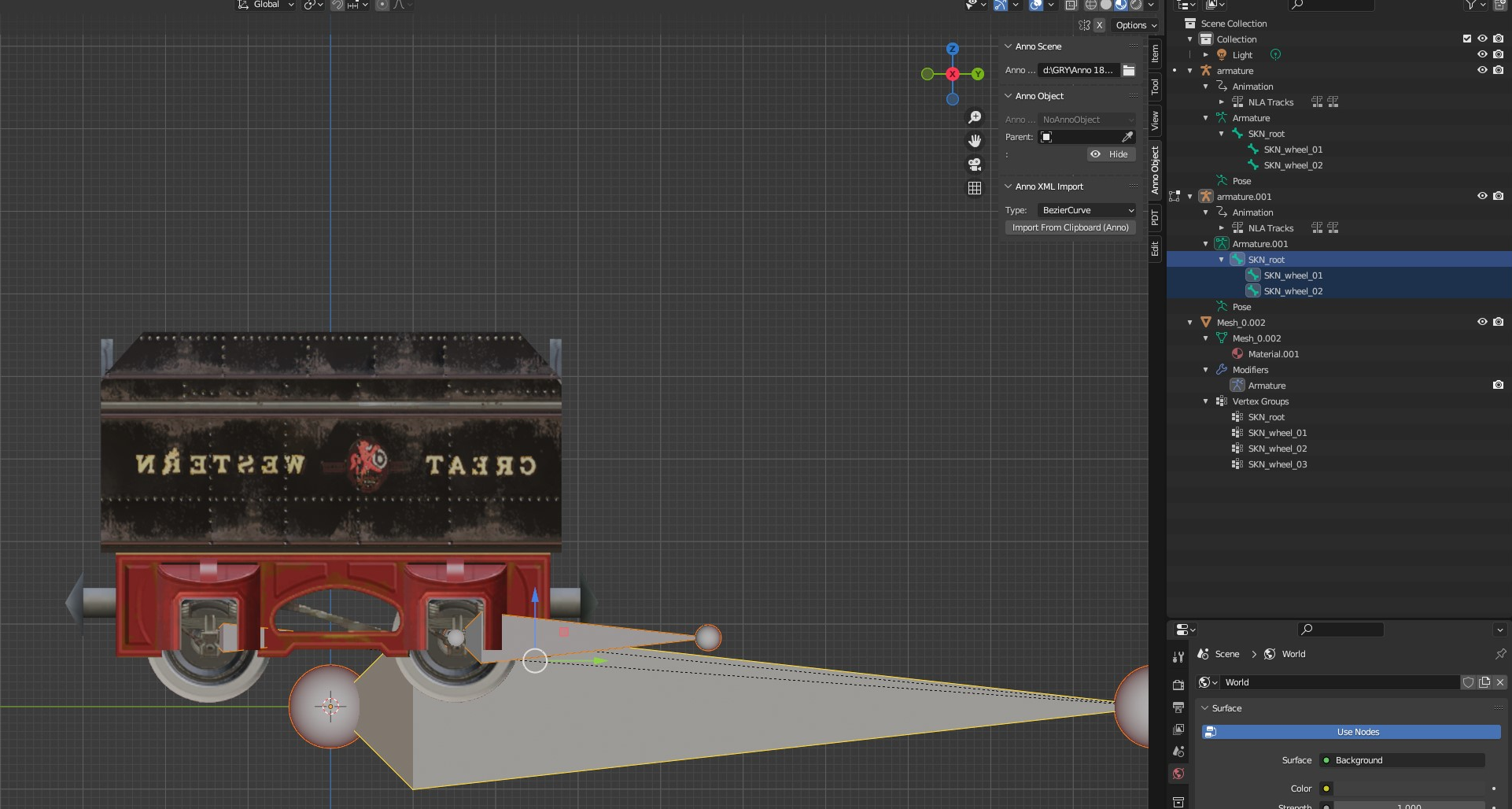1512x809 pixels.
Task: Click the Z axis on the navigation gizmo
Action: pyautogui.click(x=953, y=49)
